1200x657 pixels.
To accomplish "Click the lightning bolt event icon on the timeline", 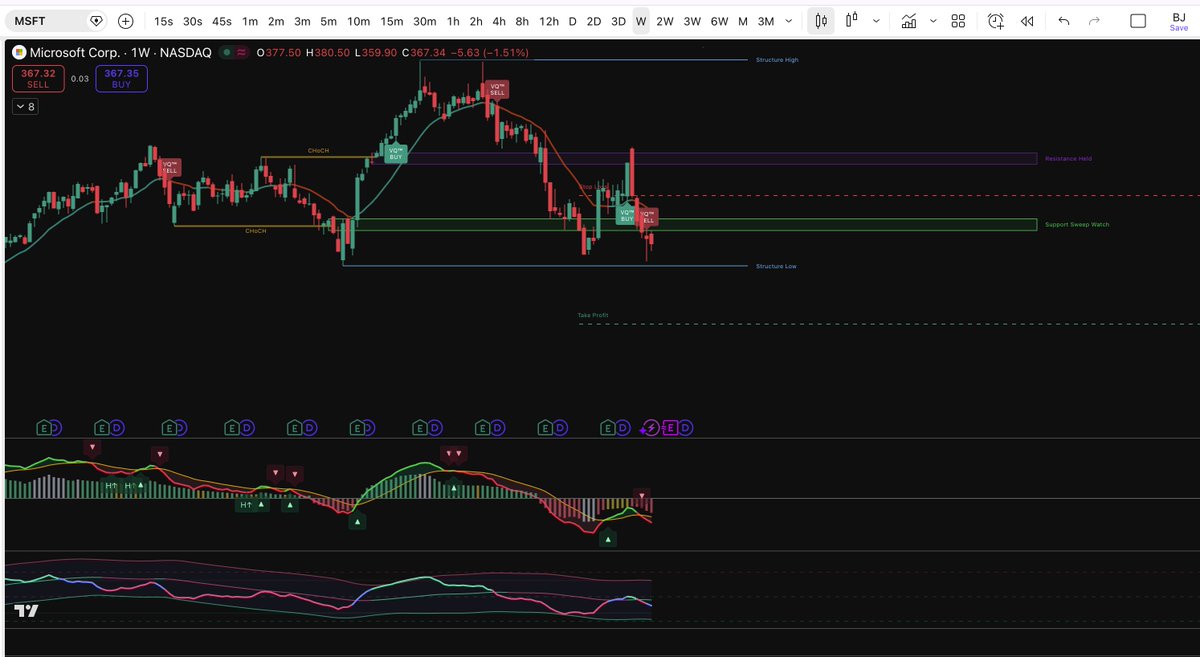I will pyautogui.click(x=652, y=428).
